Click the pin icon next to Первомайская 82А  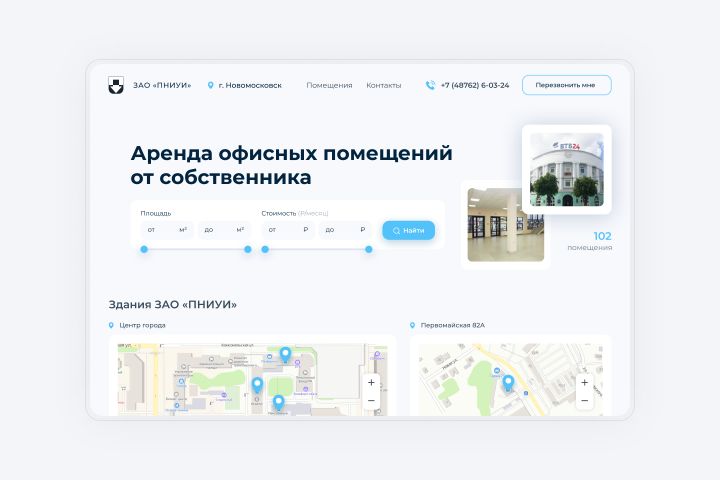pos(412,325)
